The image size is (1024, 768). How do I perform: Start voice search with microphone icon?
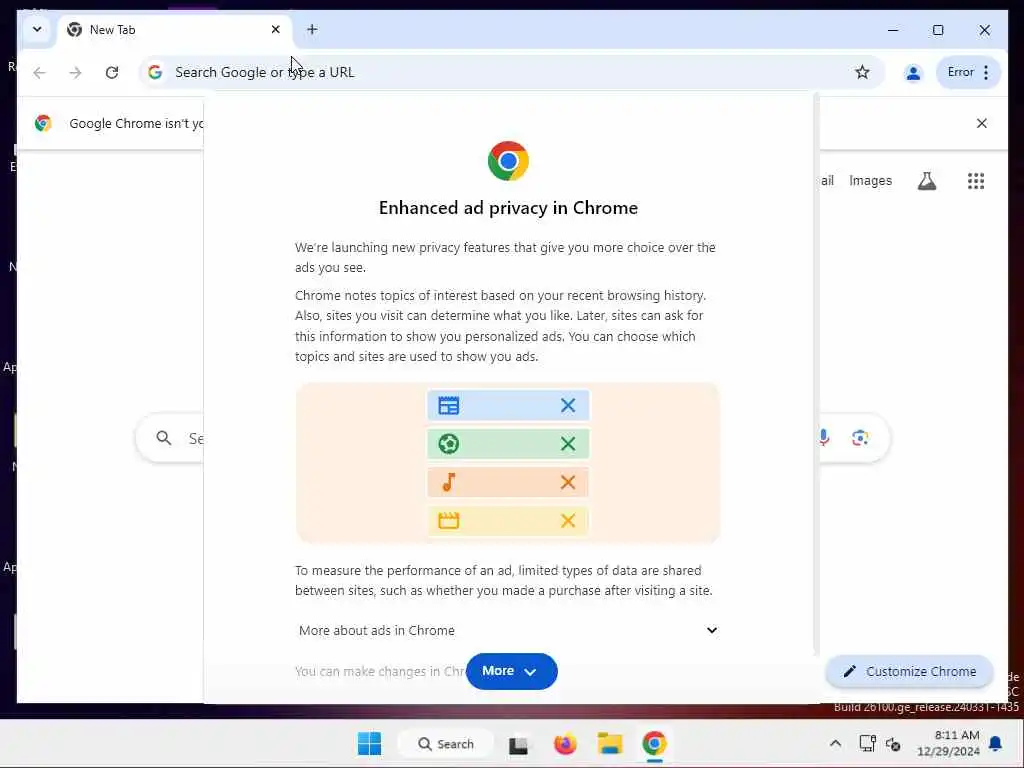click(x=824, y=438)
